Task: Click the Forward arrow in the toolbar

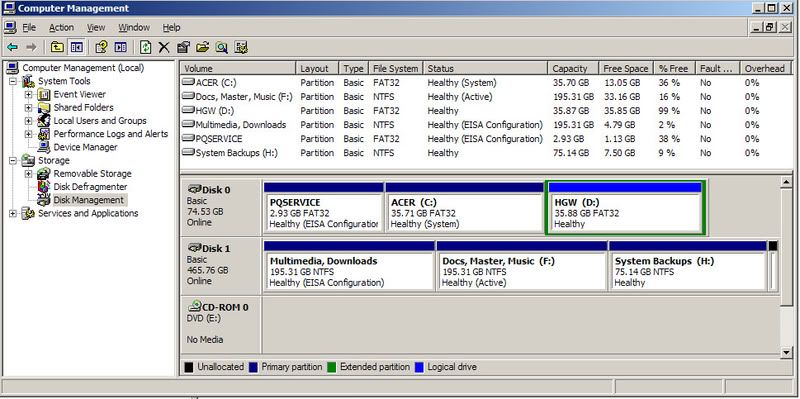Action: 31,47
